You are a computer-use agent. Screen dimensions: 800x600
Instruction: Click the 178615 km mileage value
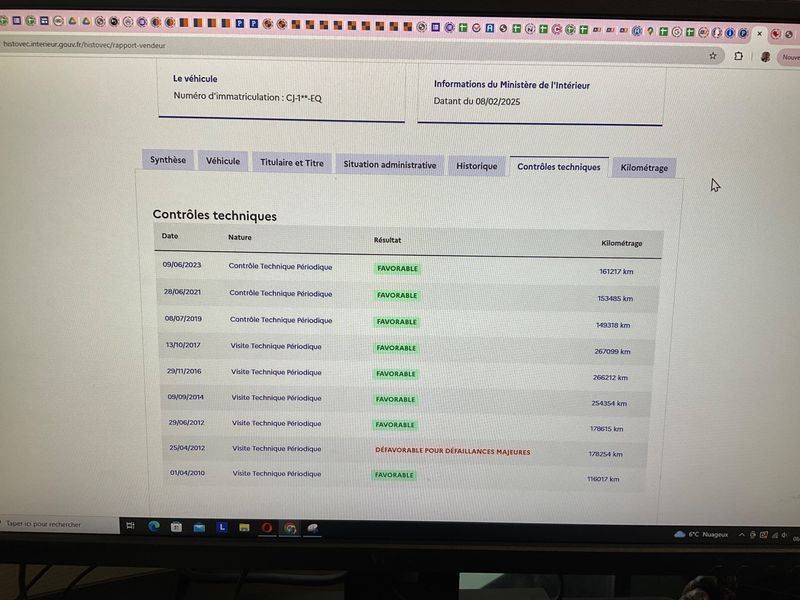click(x=607, y=429)
